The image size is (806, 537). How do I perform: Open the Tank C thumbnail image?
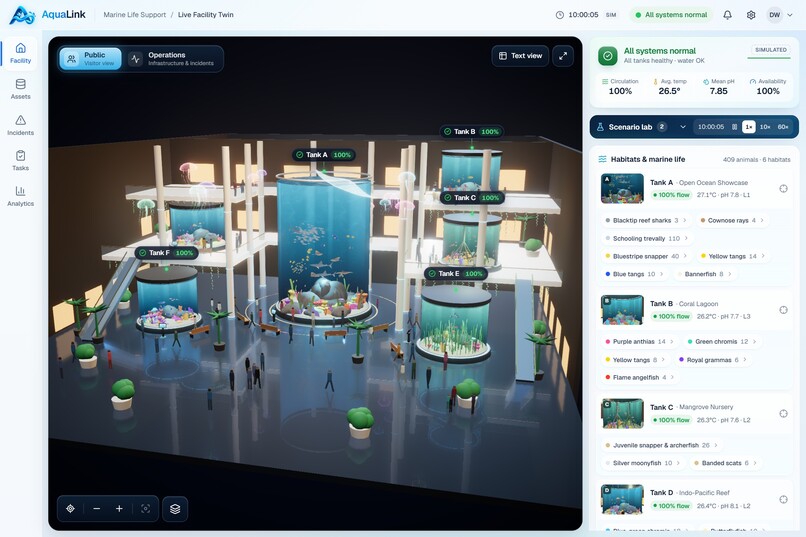[x=622, y=413]
